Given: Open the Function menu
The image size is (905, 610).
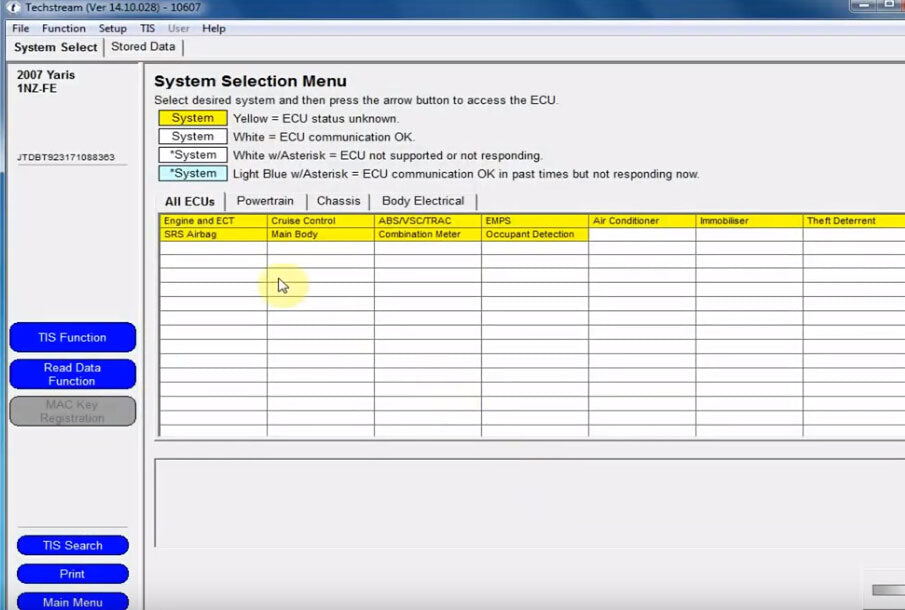Looking at the screenshot, I should [x=63, y=28].
